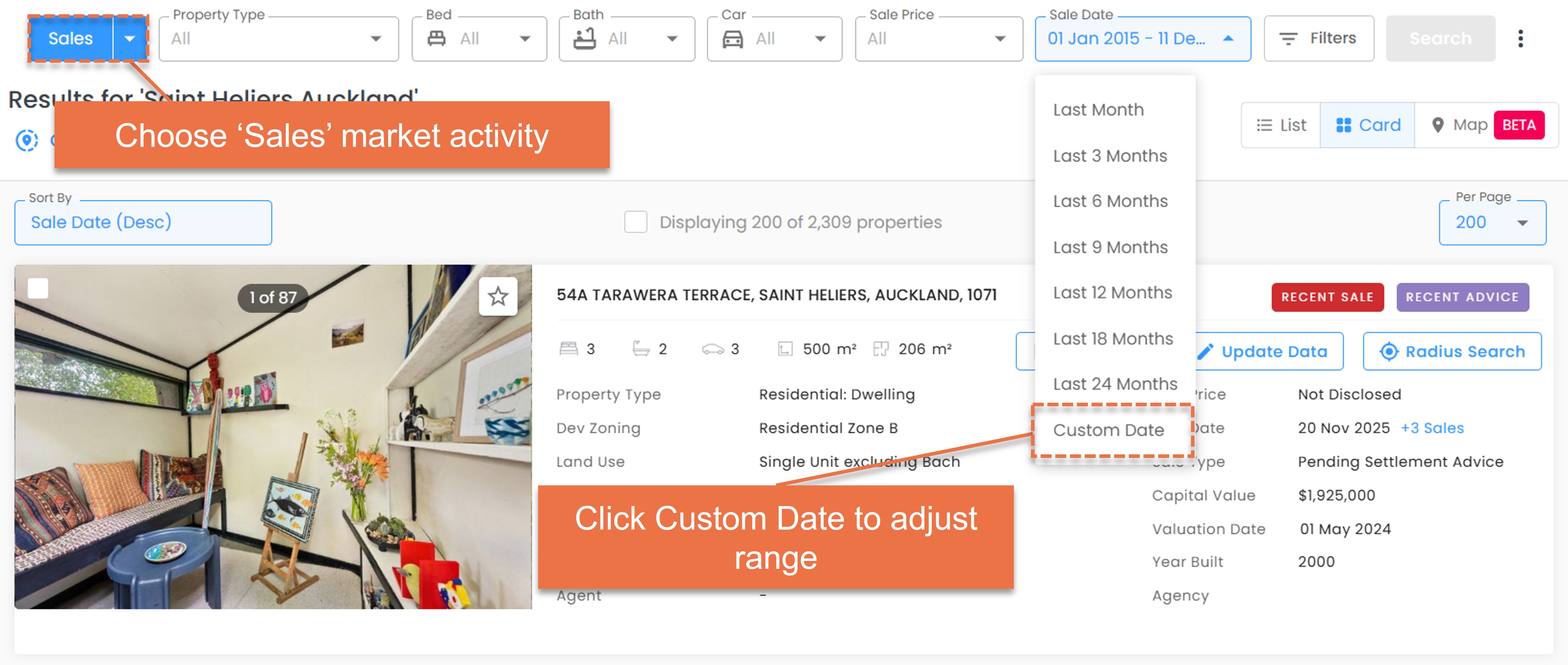
Task: Expand the Per Page 200 dropdown
Action: [1492, 222]
